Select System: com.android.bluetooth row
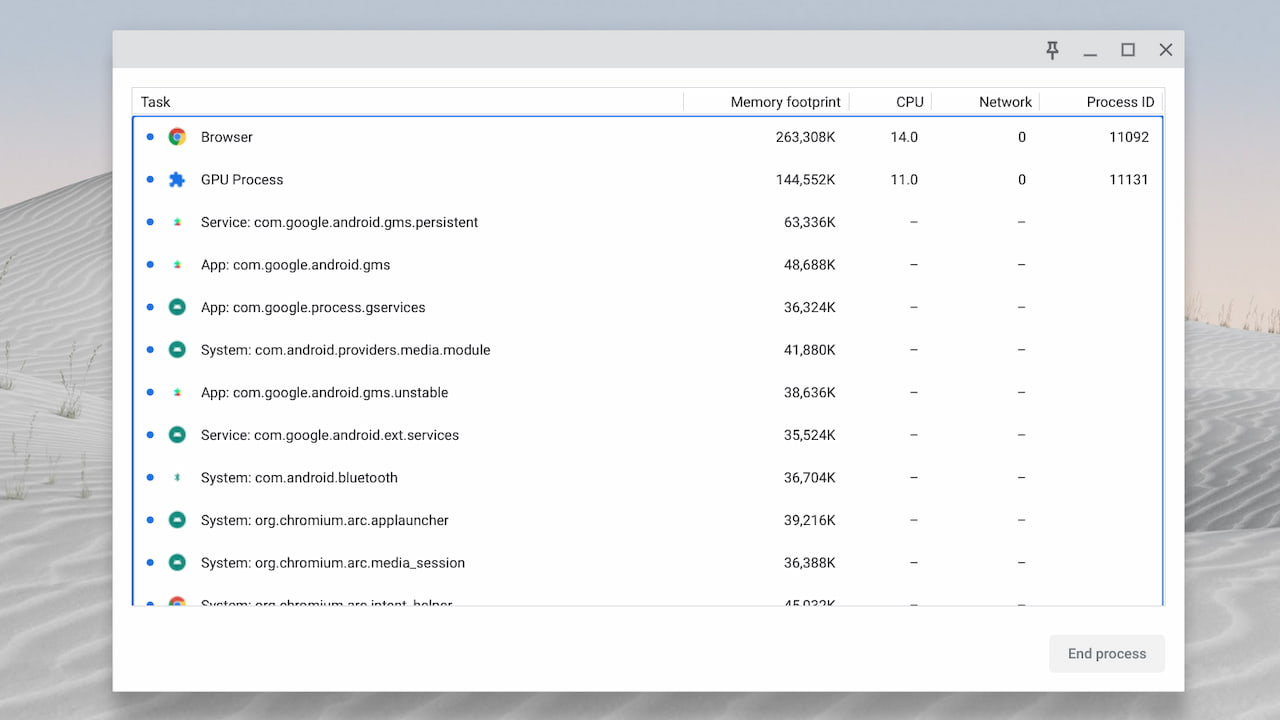The height and width of the screenshot is (720, 1280). click(x=648, y=478)
